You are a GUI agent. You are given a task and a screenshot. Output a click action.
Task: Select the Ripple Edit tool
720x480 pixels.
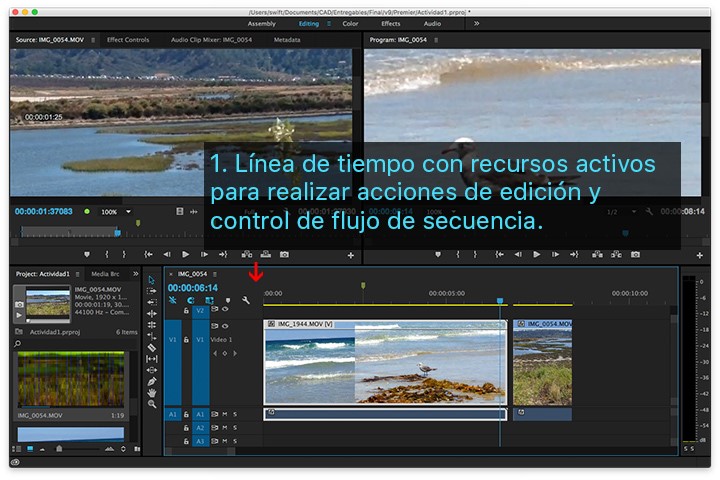pos(152,314)
